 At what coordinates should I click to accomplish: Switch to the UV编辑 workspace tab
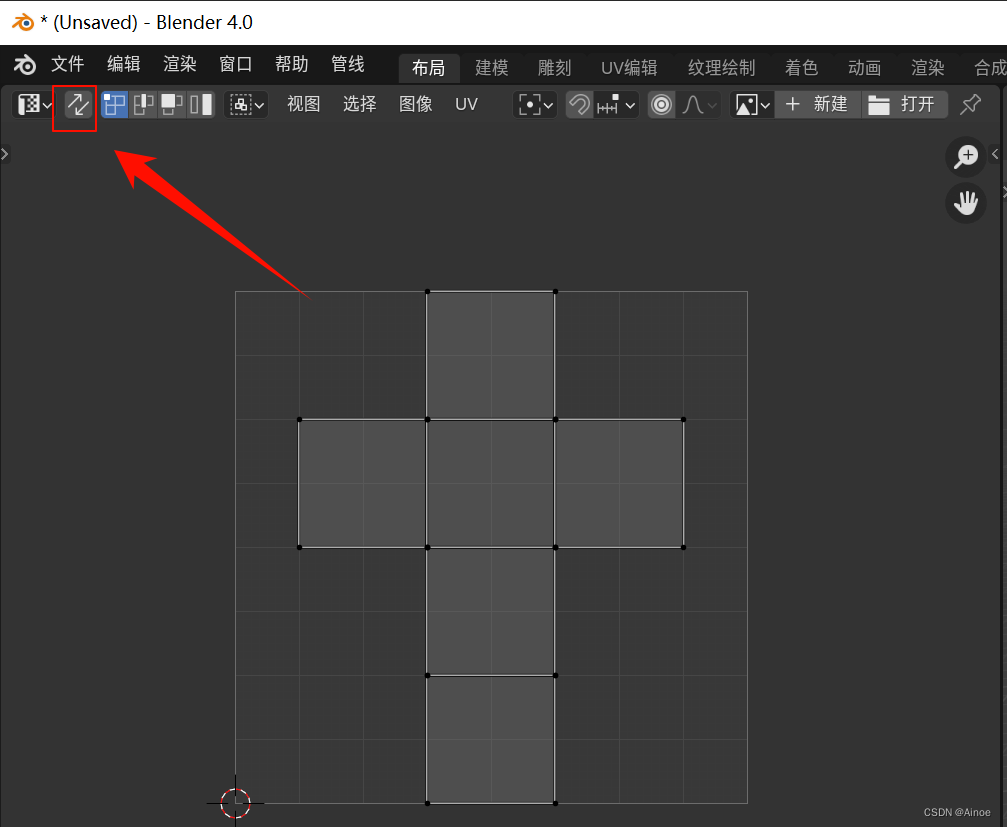tap(629, 67)
